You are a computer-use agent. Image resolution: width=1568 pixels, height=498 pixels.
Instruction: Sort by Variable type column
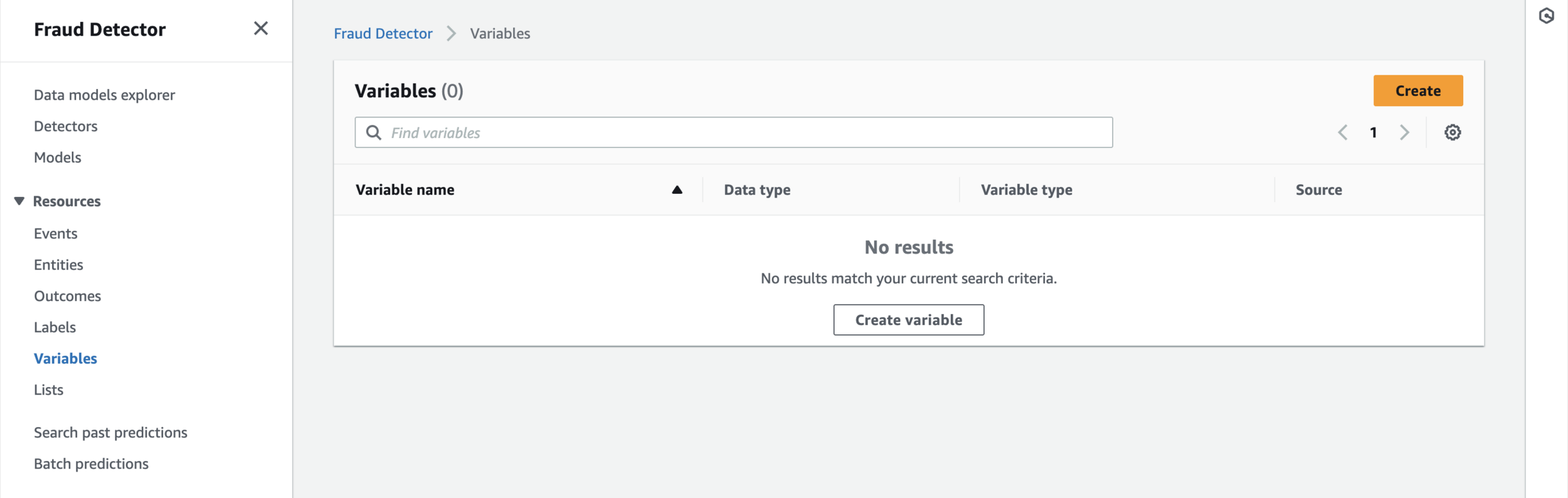pyautogui.click(x=1027, y=190)
